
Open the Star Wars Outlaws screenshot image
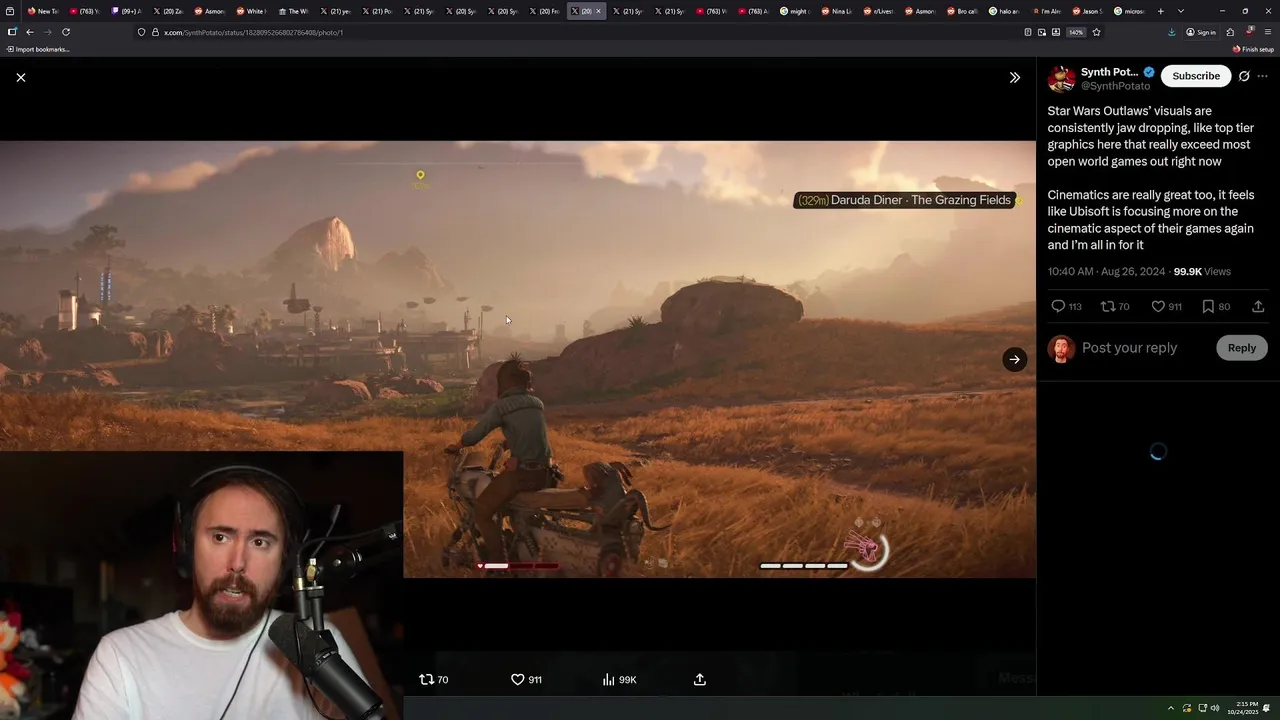tap(518, 359)
